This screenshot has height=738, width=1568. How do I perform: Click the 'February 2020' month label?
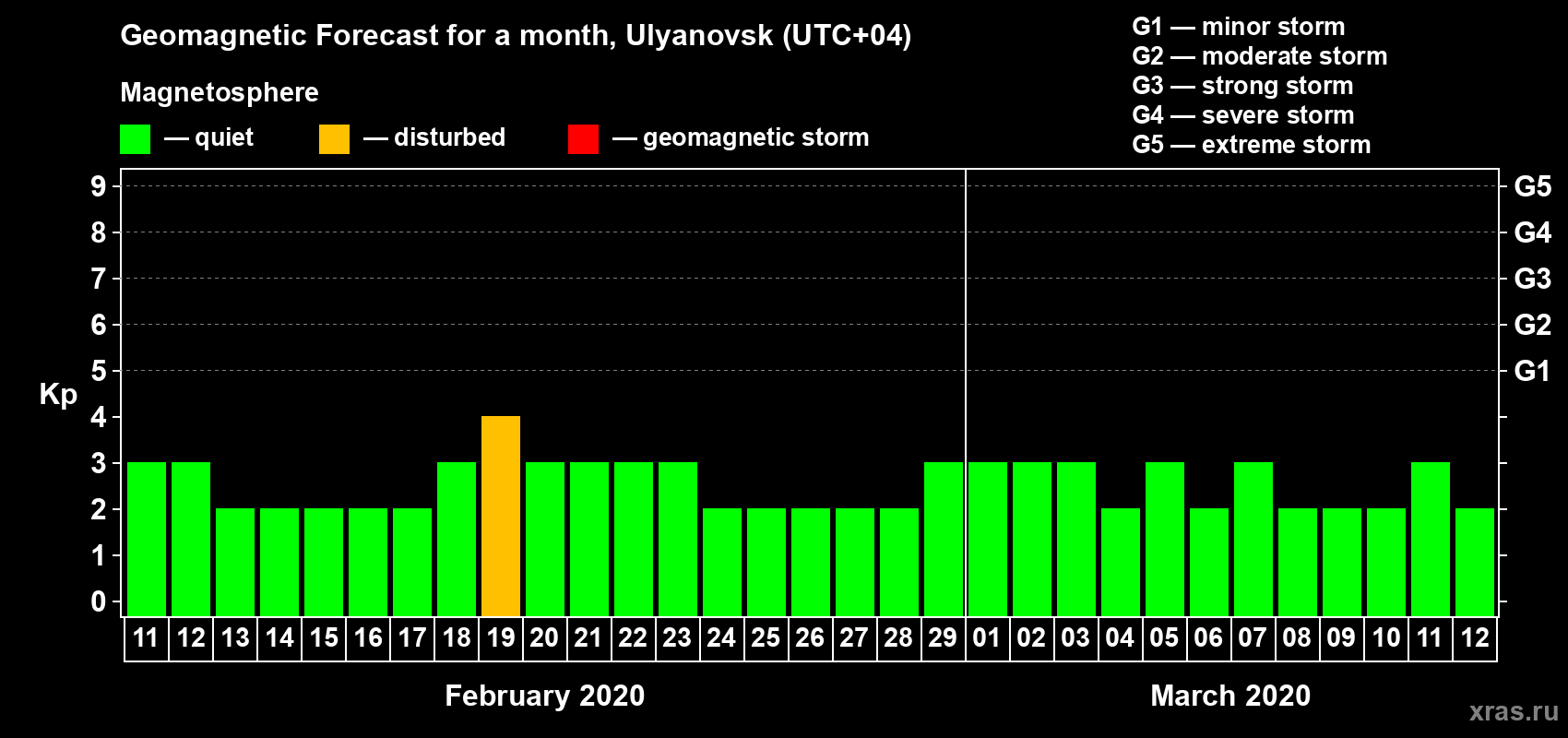click(545, 696)
